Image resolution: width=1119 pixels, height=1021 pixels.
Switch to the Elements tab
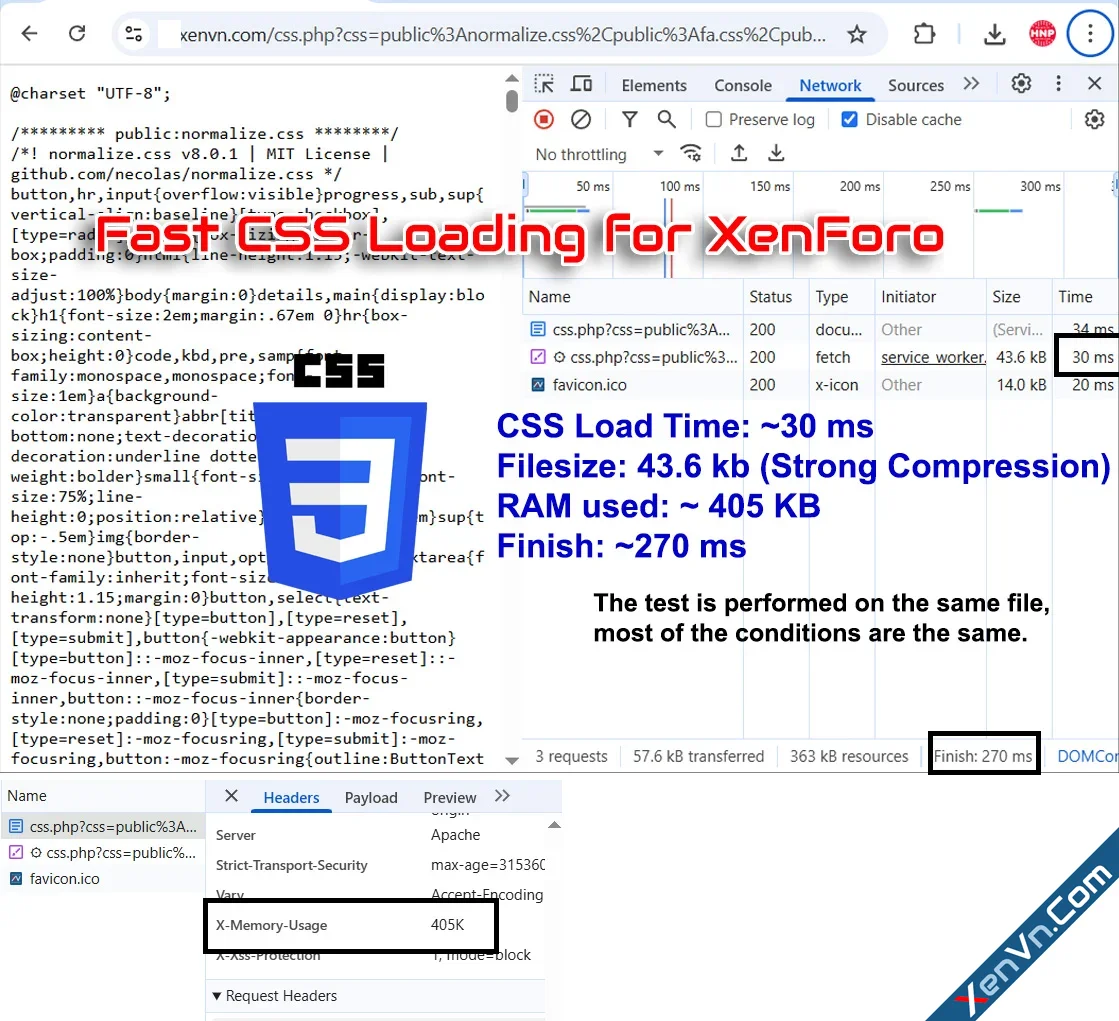coord(654,86)
